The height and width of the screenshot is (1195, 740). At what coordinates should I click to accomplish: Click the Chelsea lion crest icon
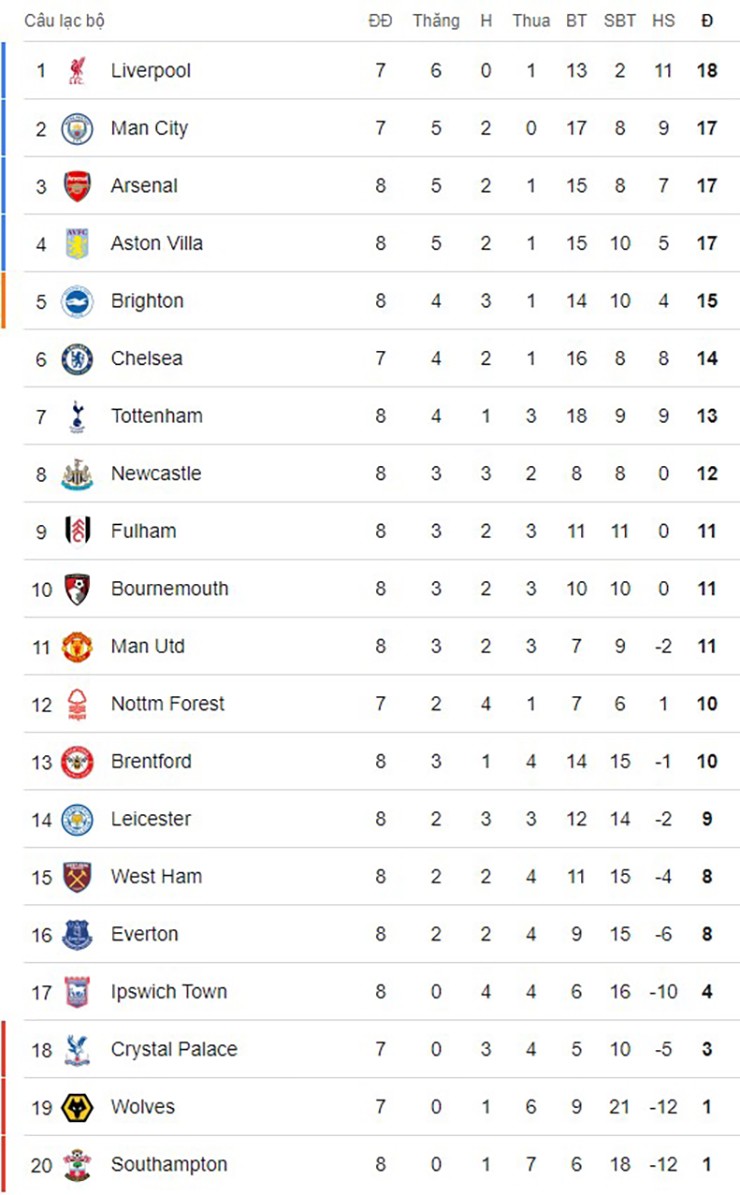tap(77, 359)
